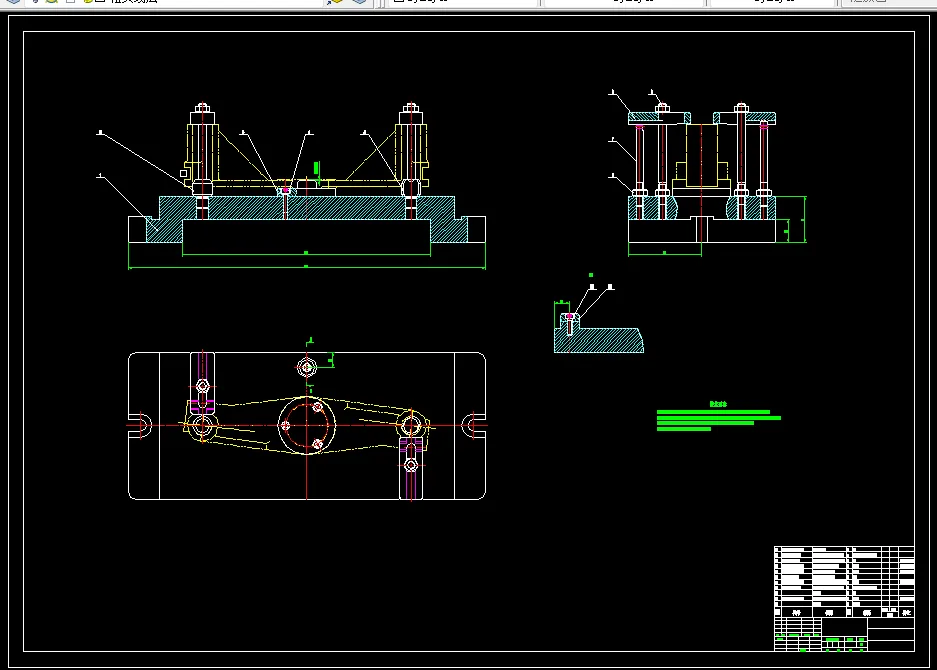This screenshot has width=937, height=670.
Task: Click the hex nut above the plan view hub
Action: tap(307, 367)
